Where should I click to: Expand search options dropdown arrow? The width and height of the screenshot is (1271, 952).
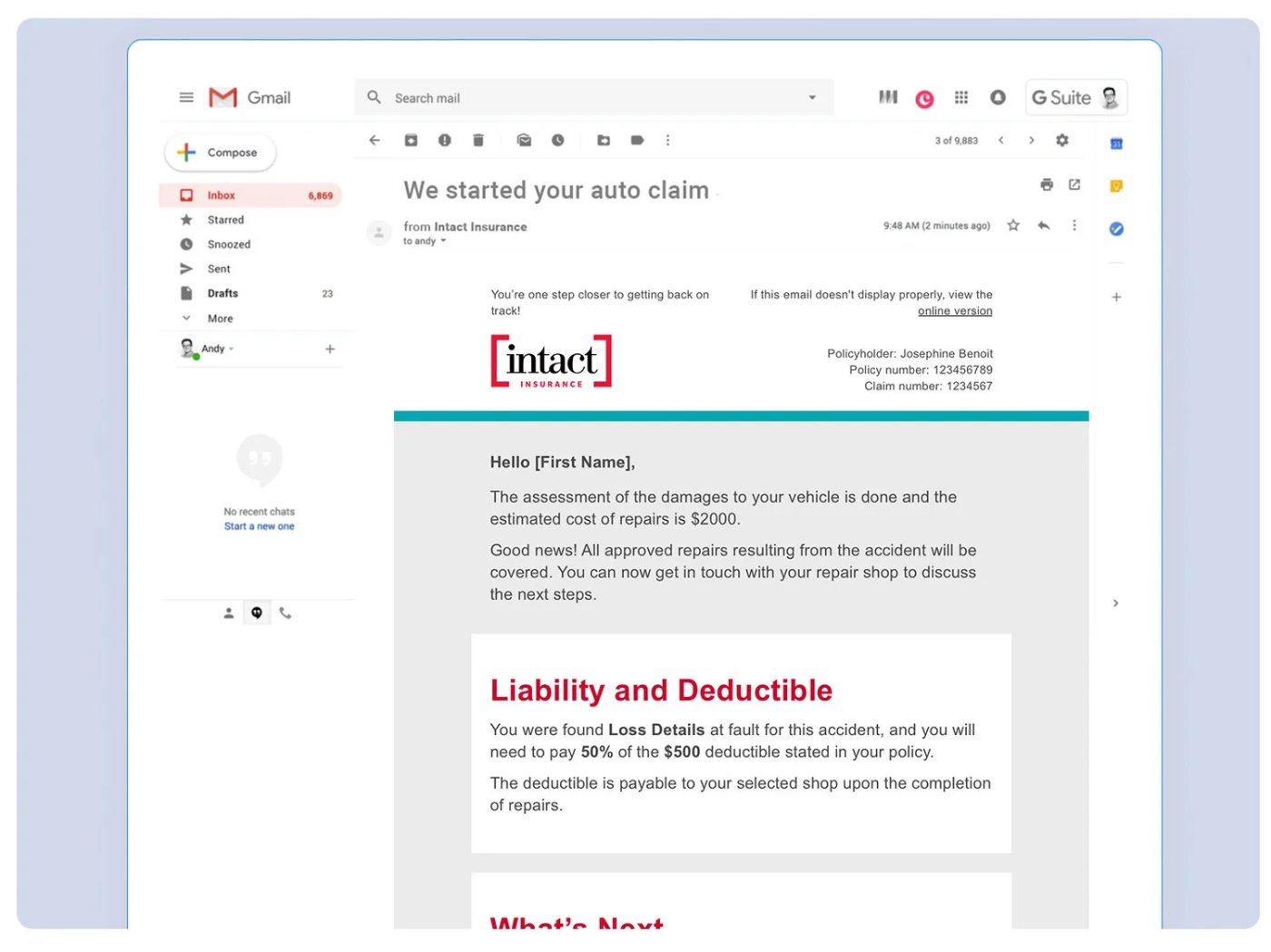pyautogui.click(x=812, y=98)
